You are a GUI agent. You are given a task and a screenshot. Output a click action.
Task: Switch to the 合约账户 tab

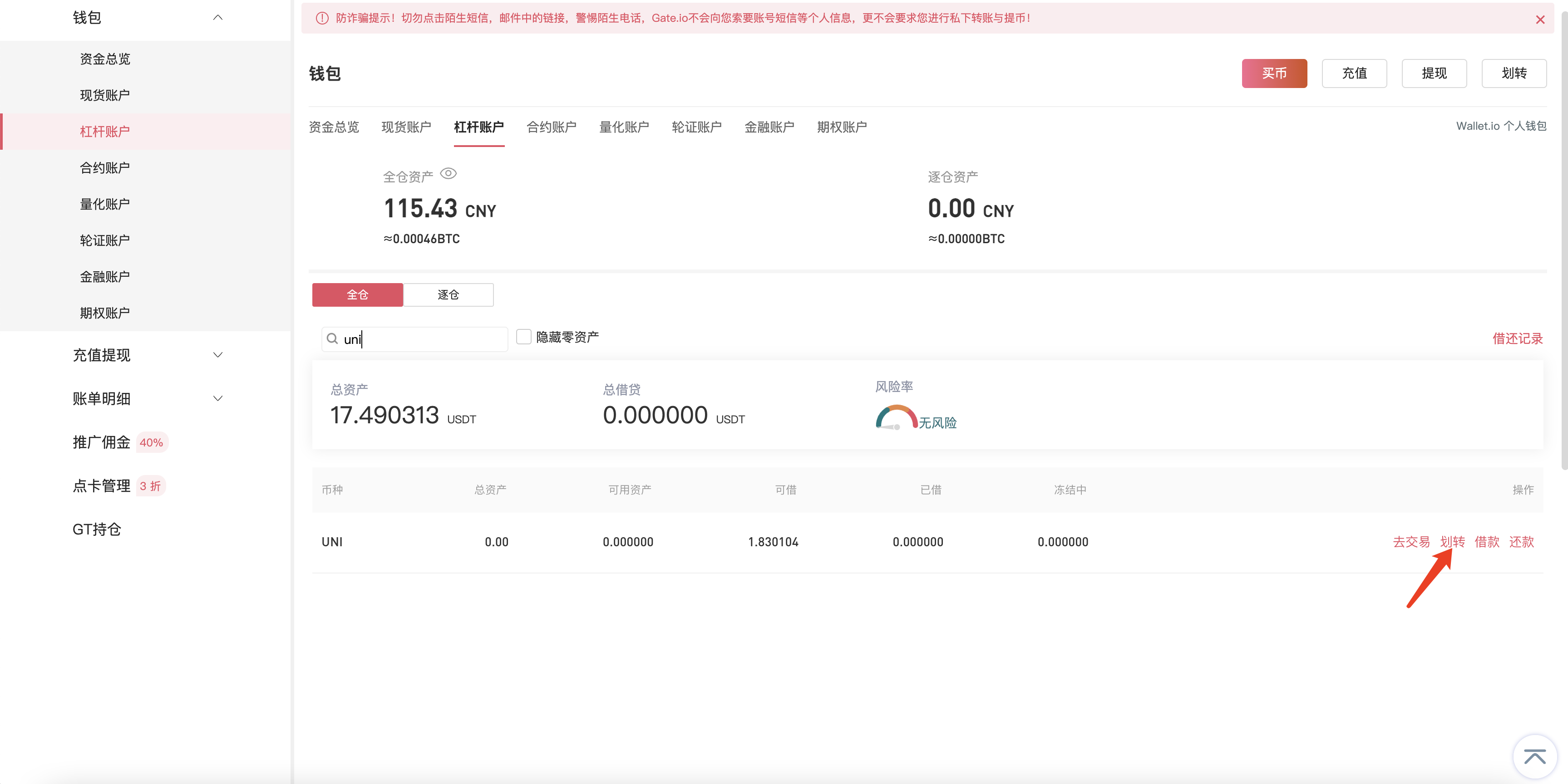(551, 127)
